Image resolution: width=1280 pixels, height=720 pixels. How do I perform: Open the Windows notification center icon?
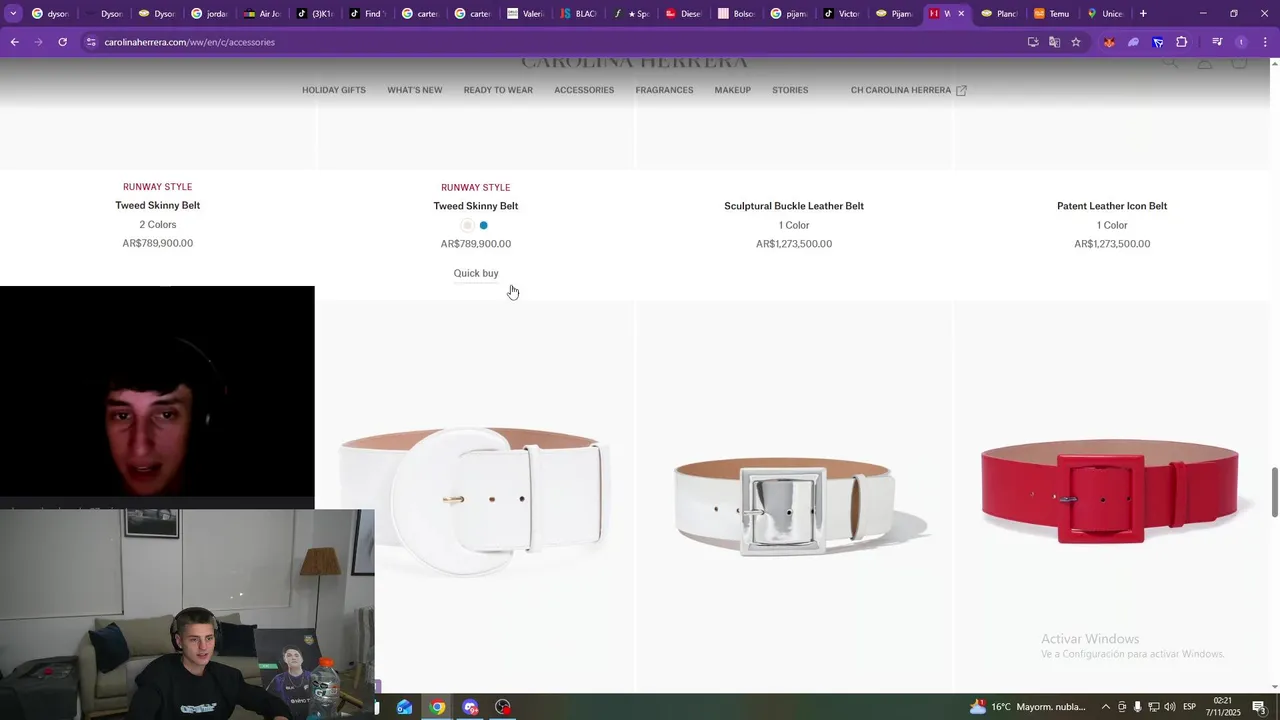pos(1259,707)
